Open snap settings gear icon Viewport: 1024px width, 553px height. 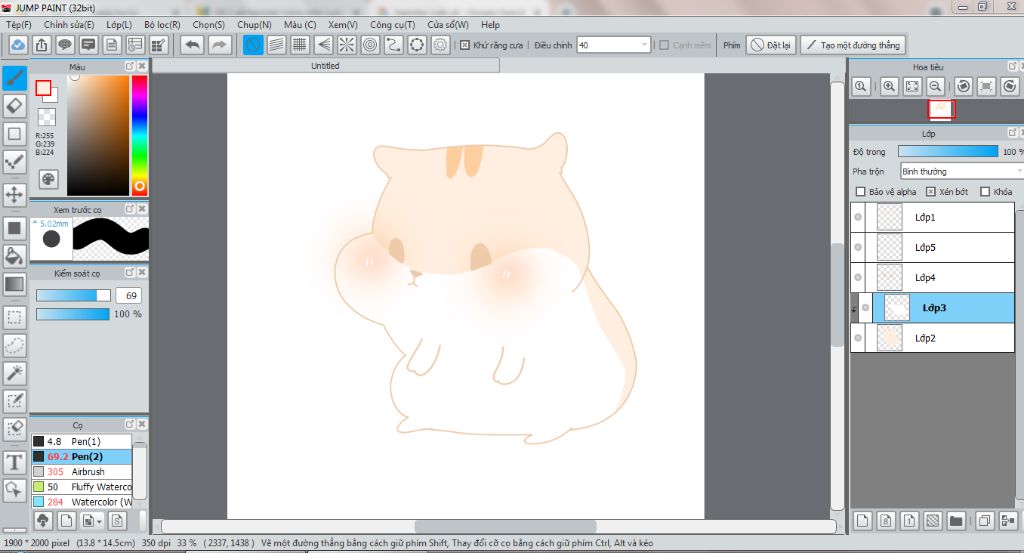pyautogui.click(x=440, y=45)
